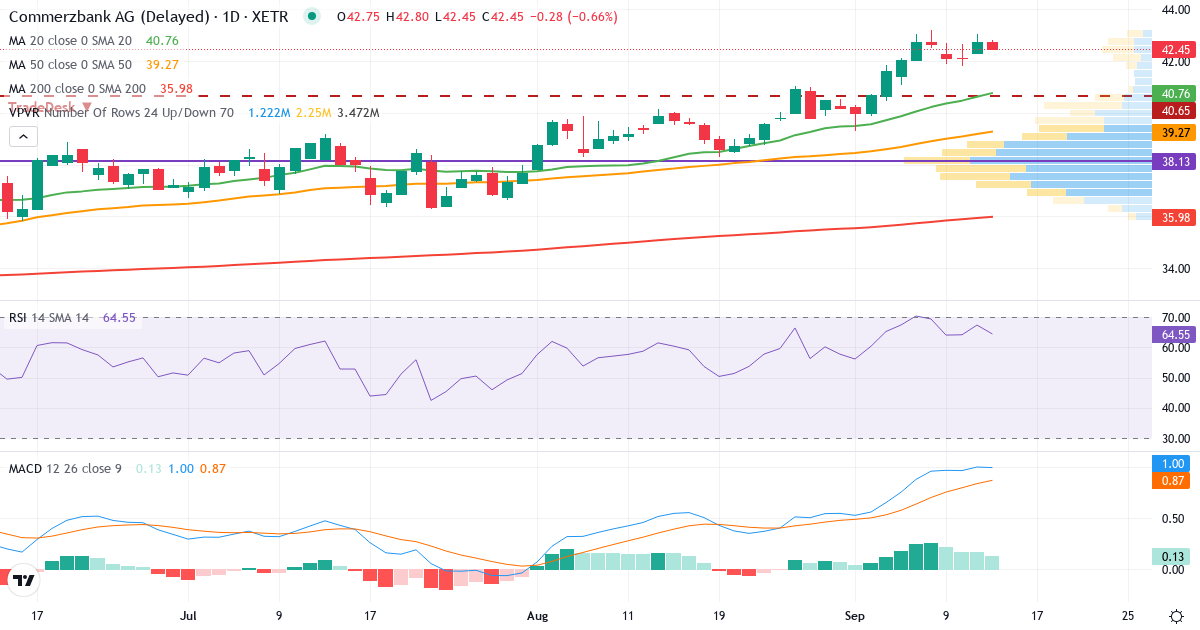Viewport: 1200px width, 630px height.
Task: Open chart settings gear icon
Action: [1175, 616]
